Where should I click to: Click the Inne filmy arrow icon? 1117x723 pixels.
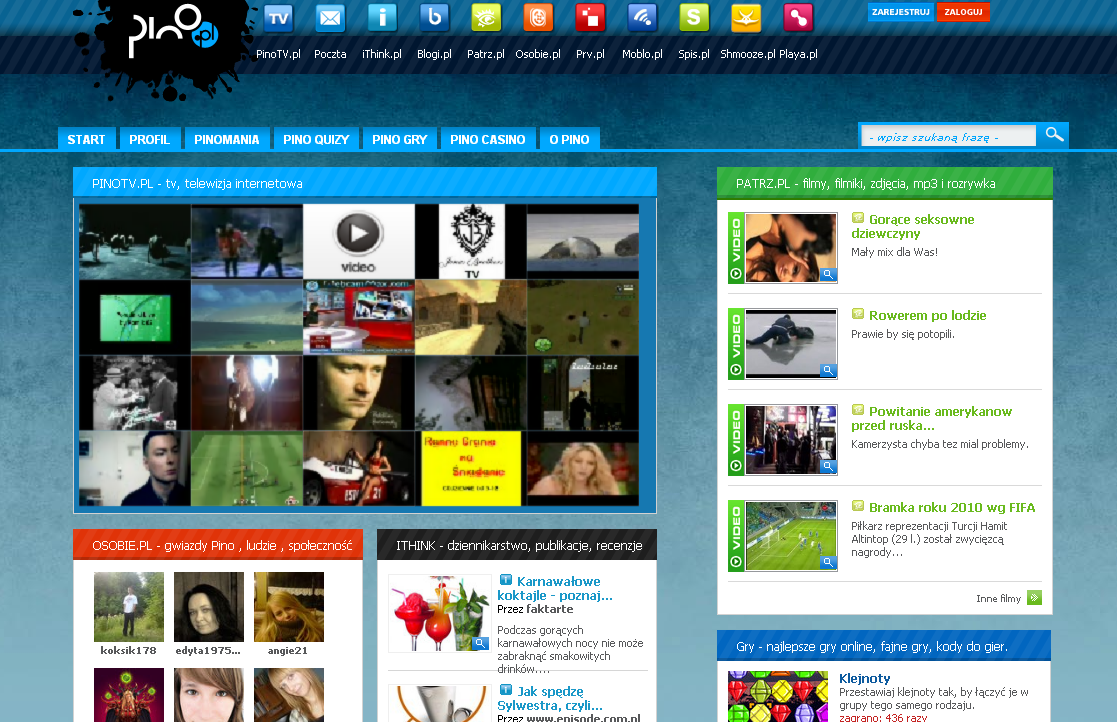point(1034,598)
